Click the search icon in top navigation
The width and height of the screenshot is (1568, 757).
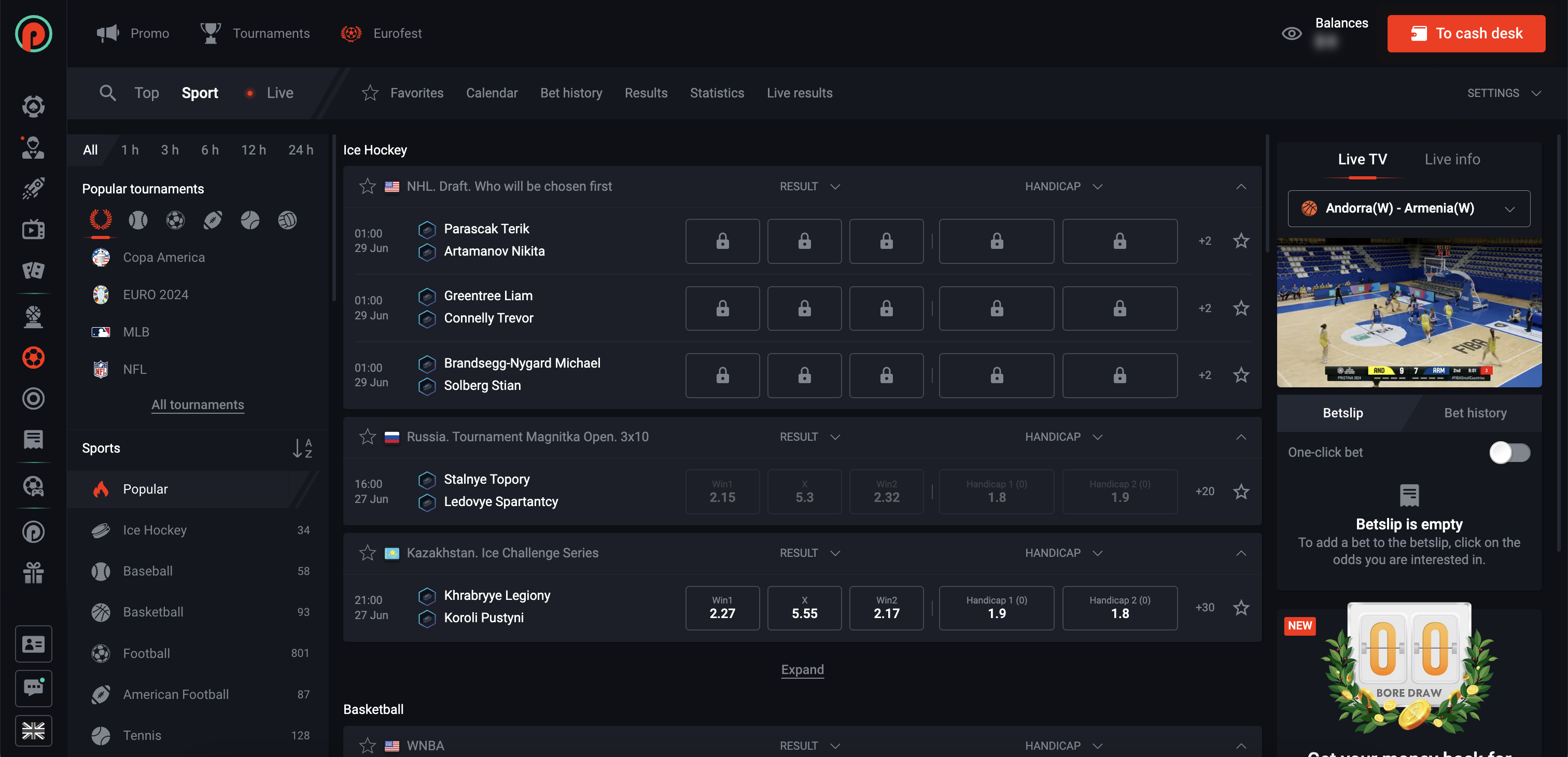[x=107, y=92]
